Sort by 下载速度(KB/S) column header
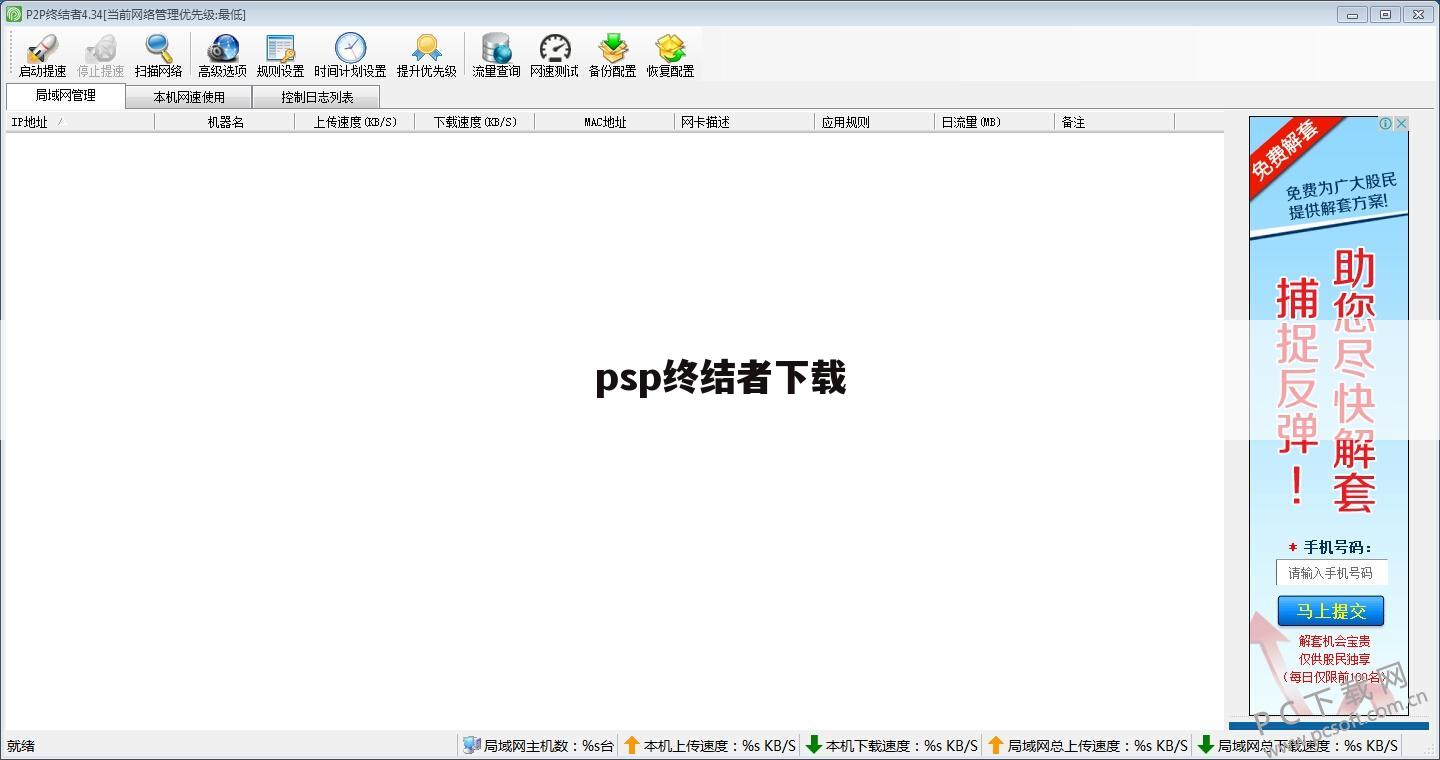1440x760 pixels. coord(475,122)
